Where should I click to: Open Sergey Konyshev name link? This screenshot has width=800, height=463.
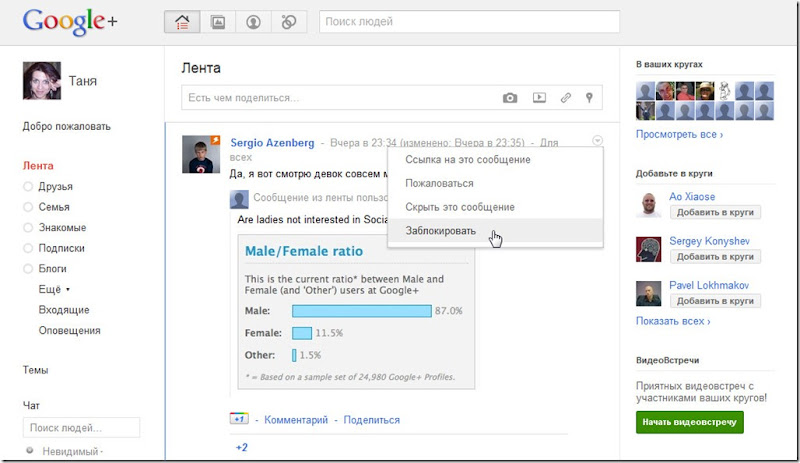(x=709, y=241)
